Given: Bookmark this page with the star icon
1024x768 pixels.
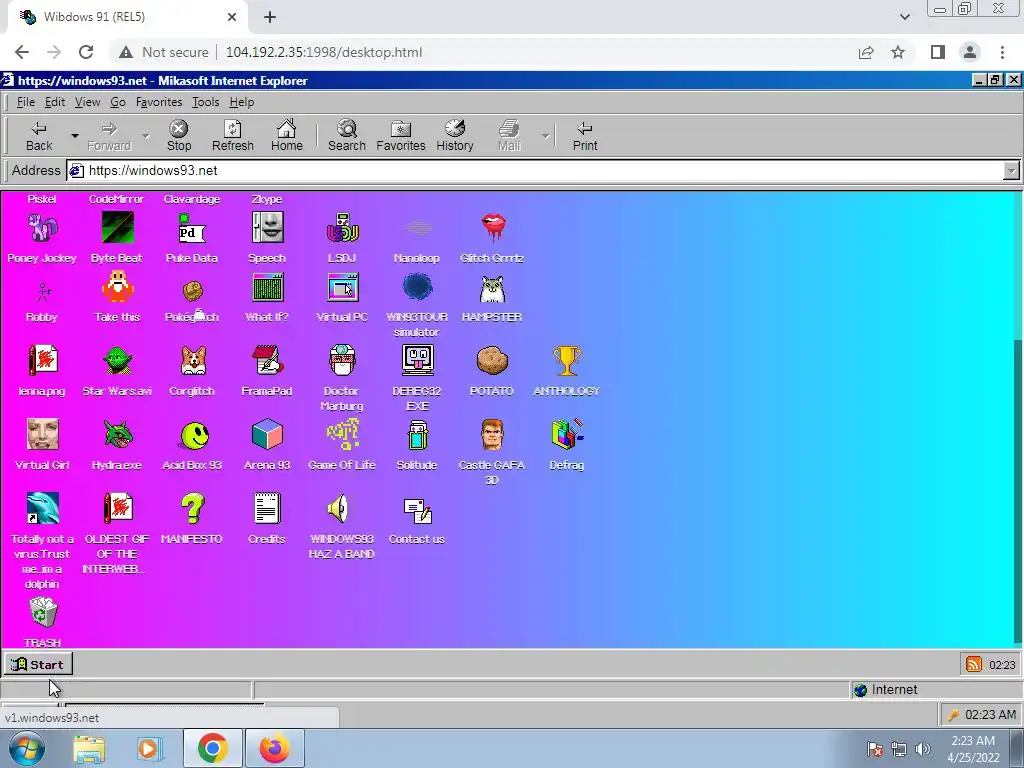Looking at the screenshot, I should [x=898, y=52].
